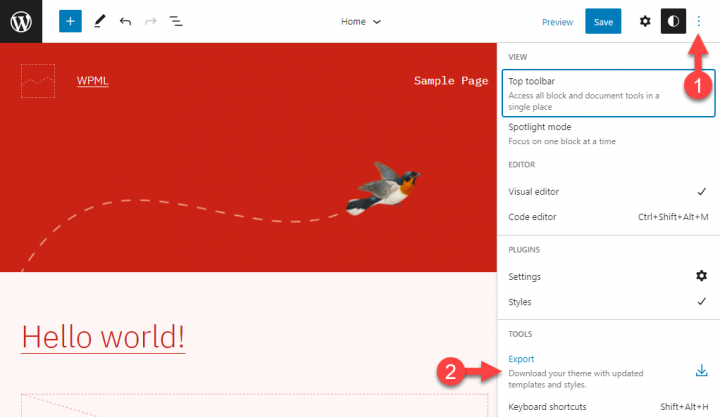Click the Preview link

(557, 22)
